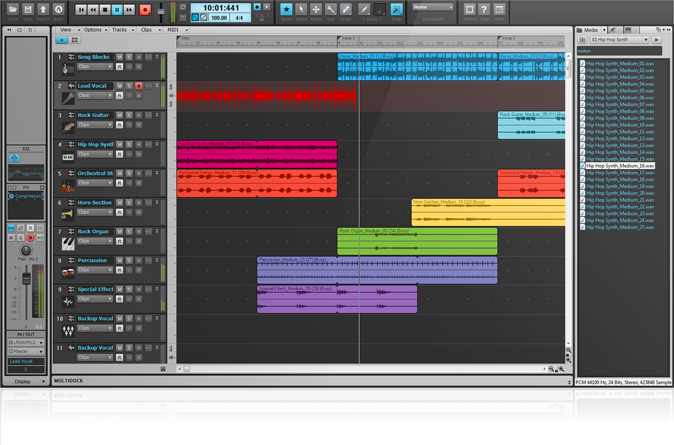Toggle the Snap to grid button
Screen dimensions: 674x445
(396, 9)
